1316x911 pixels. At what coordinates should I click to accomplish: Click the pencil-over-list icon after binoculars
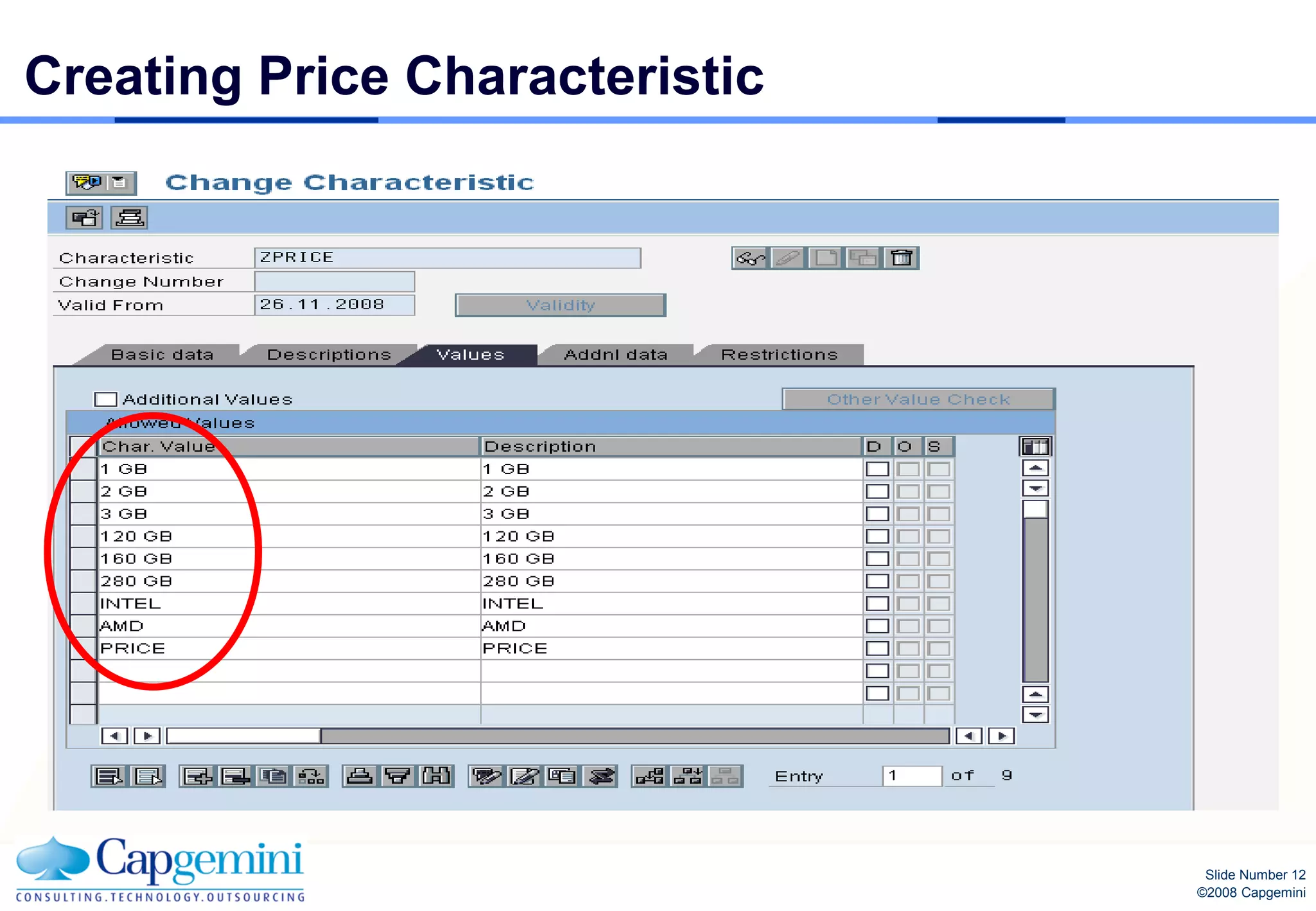[486, 777]
